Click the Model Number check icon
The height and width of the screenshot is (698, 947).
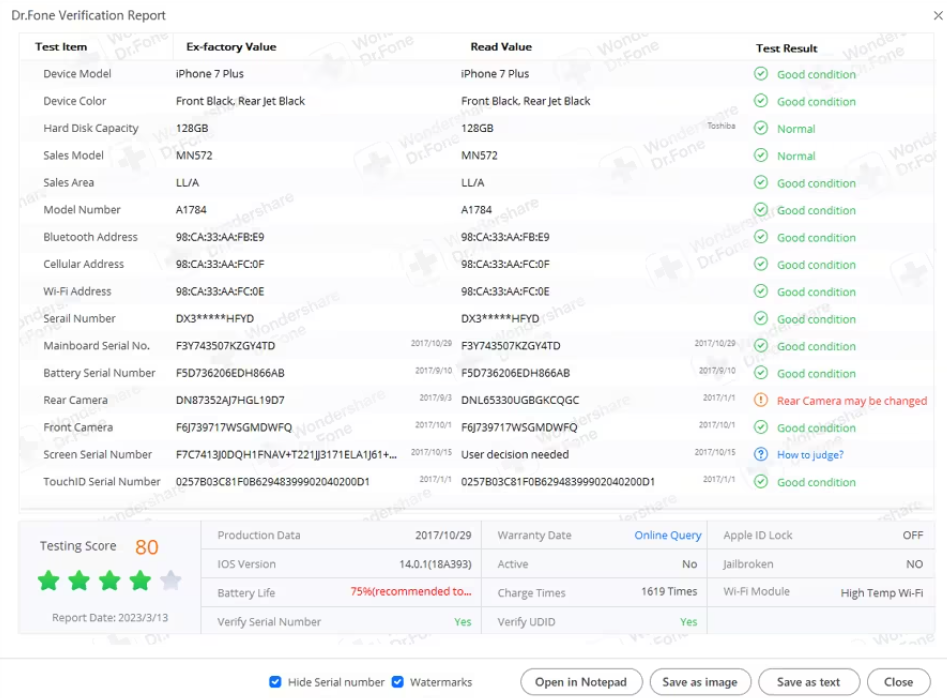point(761,210)
